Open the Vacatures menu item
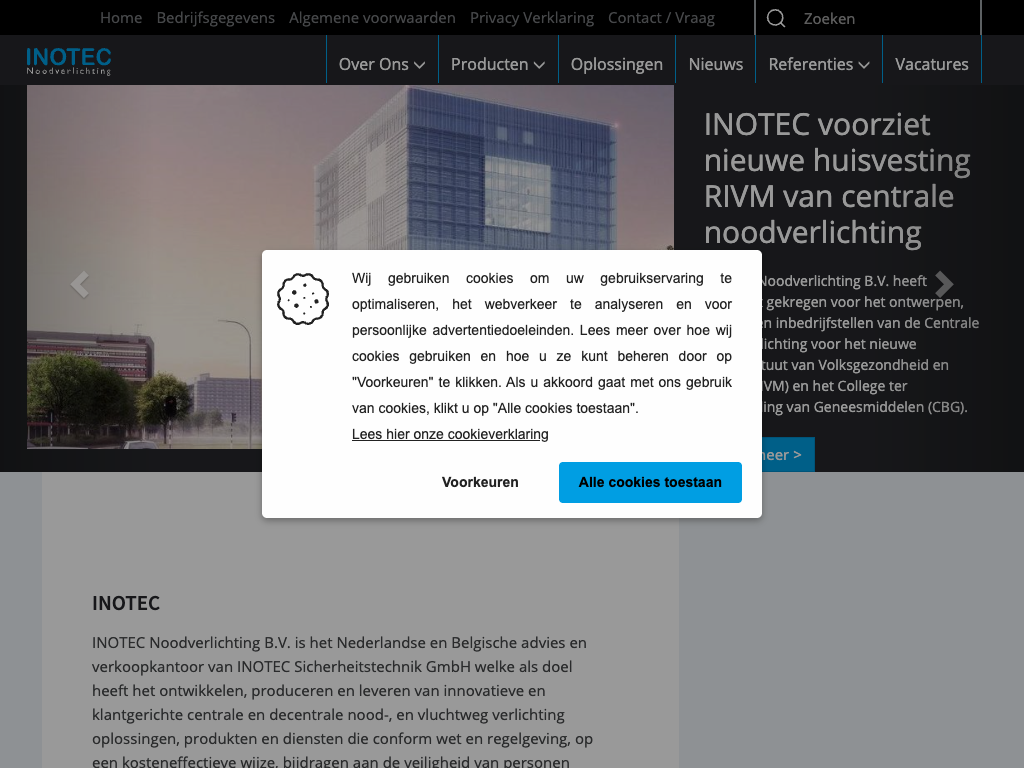Image resolution: width=1024 pixels, height=768 pixels. click(x=931, y=64)
